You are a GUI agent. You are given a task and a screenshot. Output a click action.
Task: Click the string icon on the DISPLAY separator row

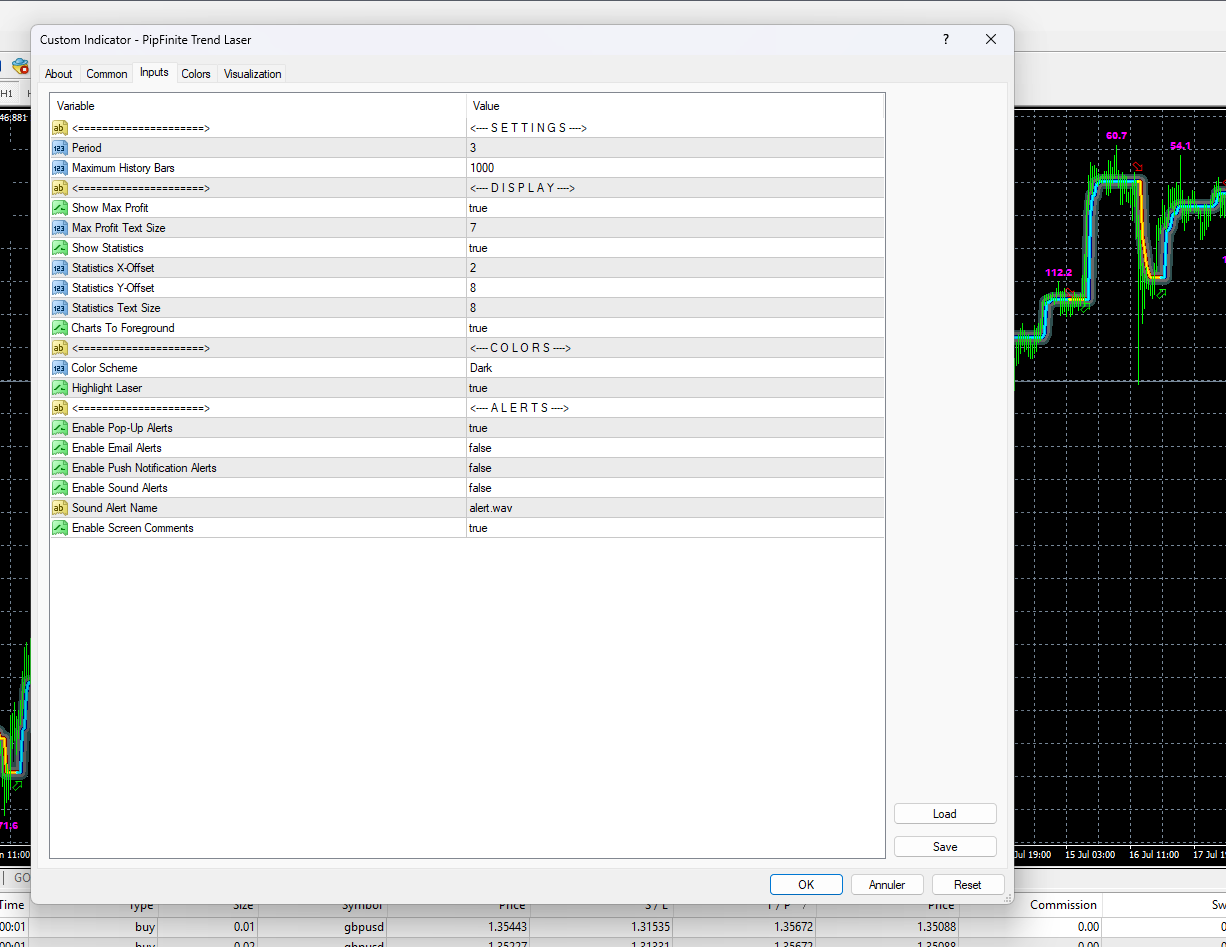tap(59, 188)
